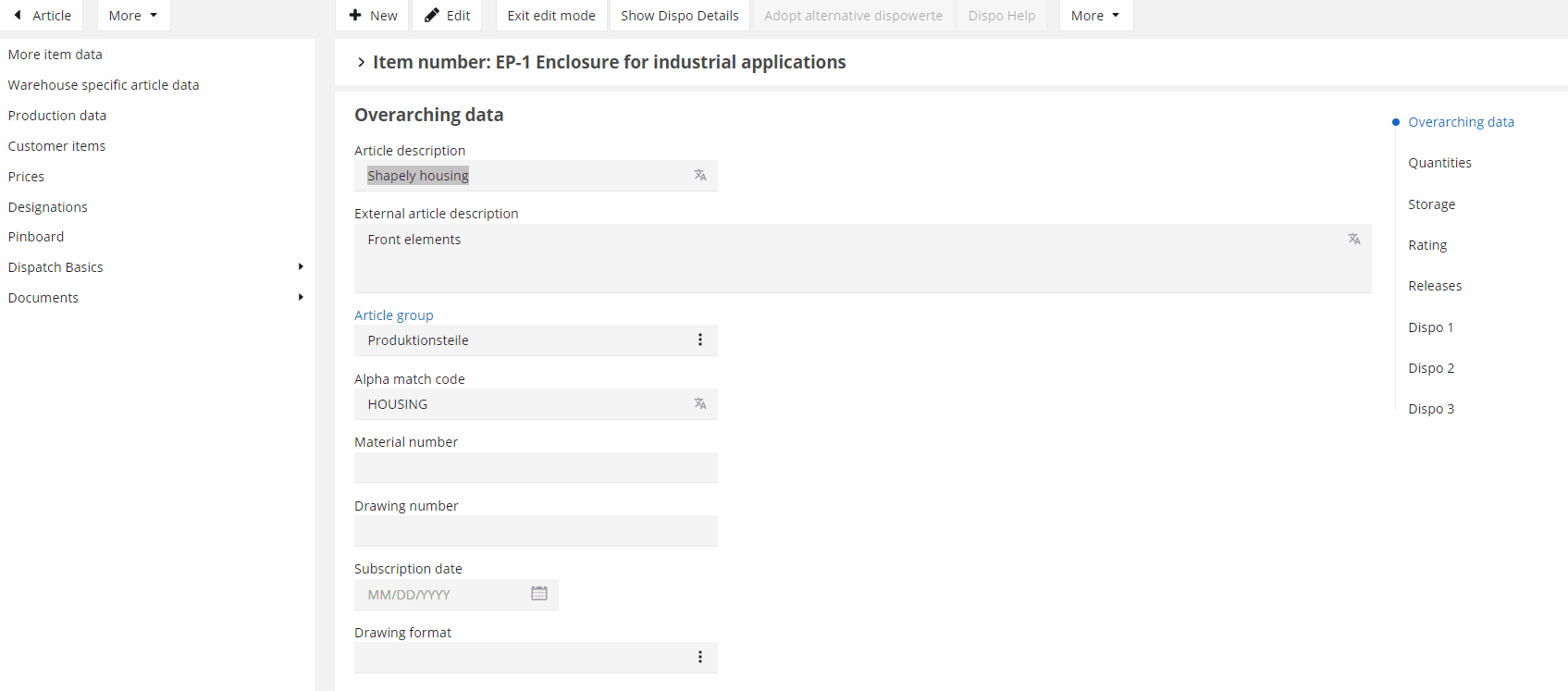The image size is (1568, 691).
Task: Jump to Dispo 1 section
Action: coord(1431,327)
